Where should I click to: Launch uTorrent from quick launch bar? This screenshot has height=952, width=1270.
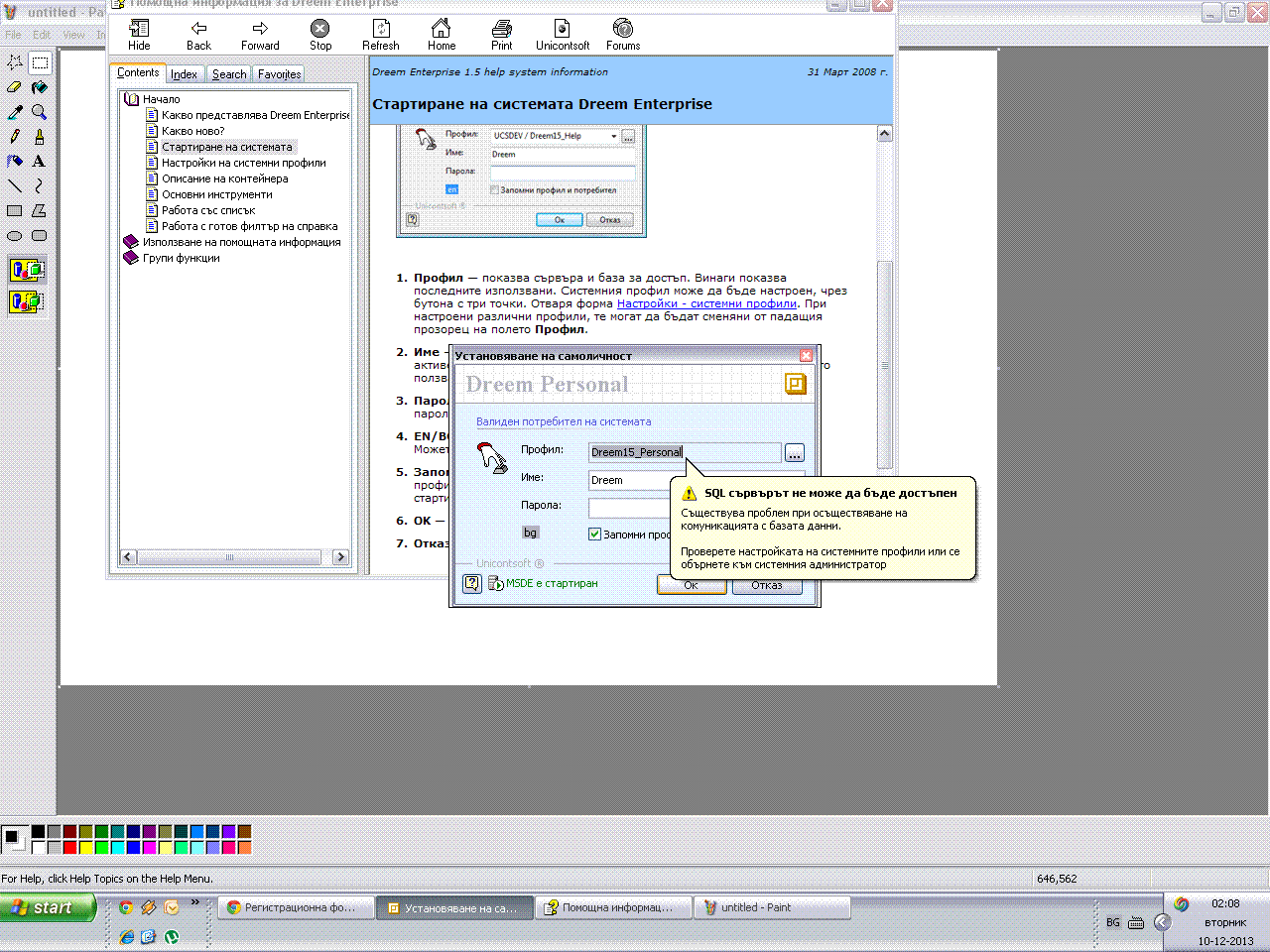point(172,937)
